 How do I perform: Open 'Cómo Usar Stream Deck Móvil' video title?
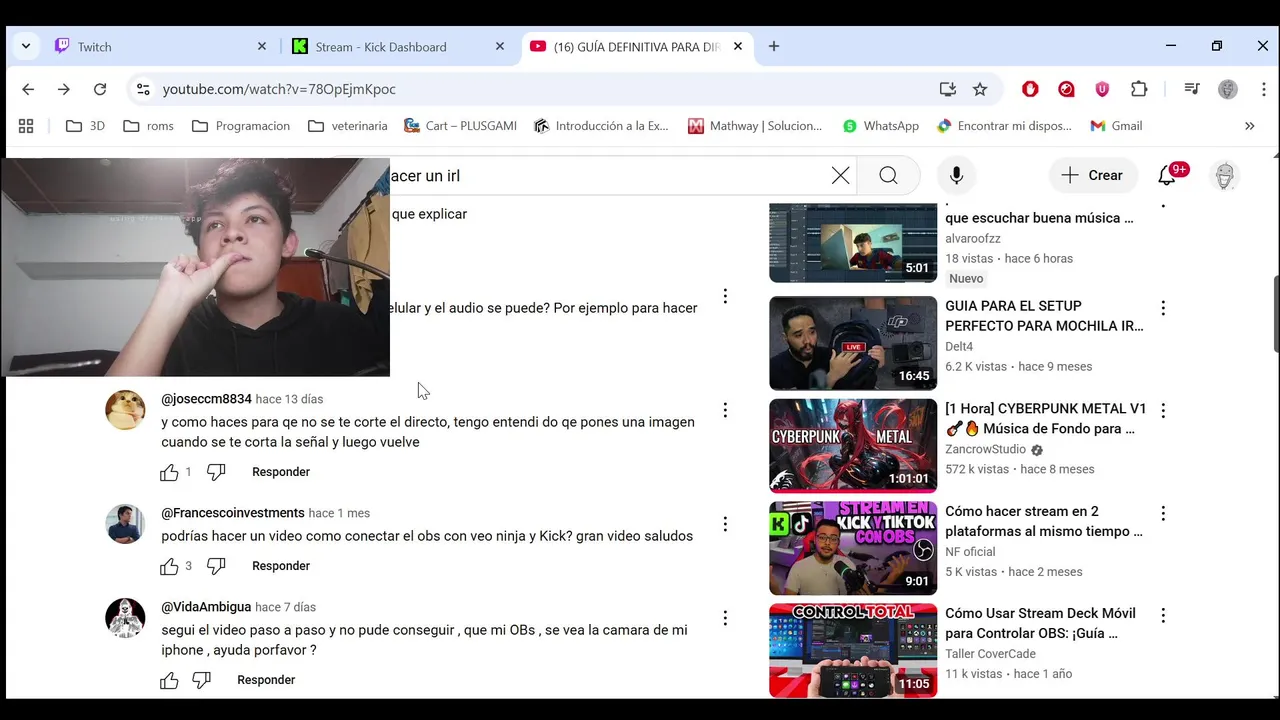click(x=1040, y=623)
